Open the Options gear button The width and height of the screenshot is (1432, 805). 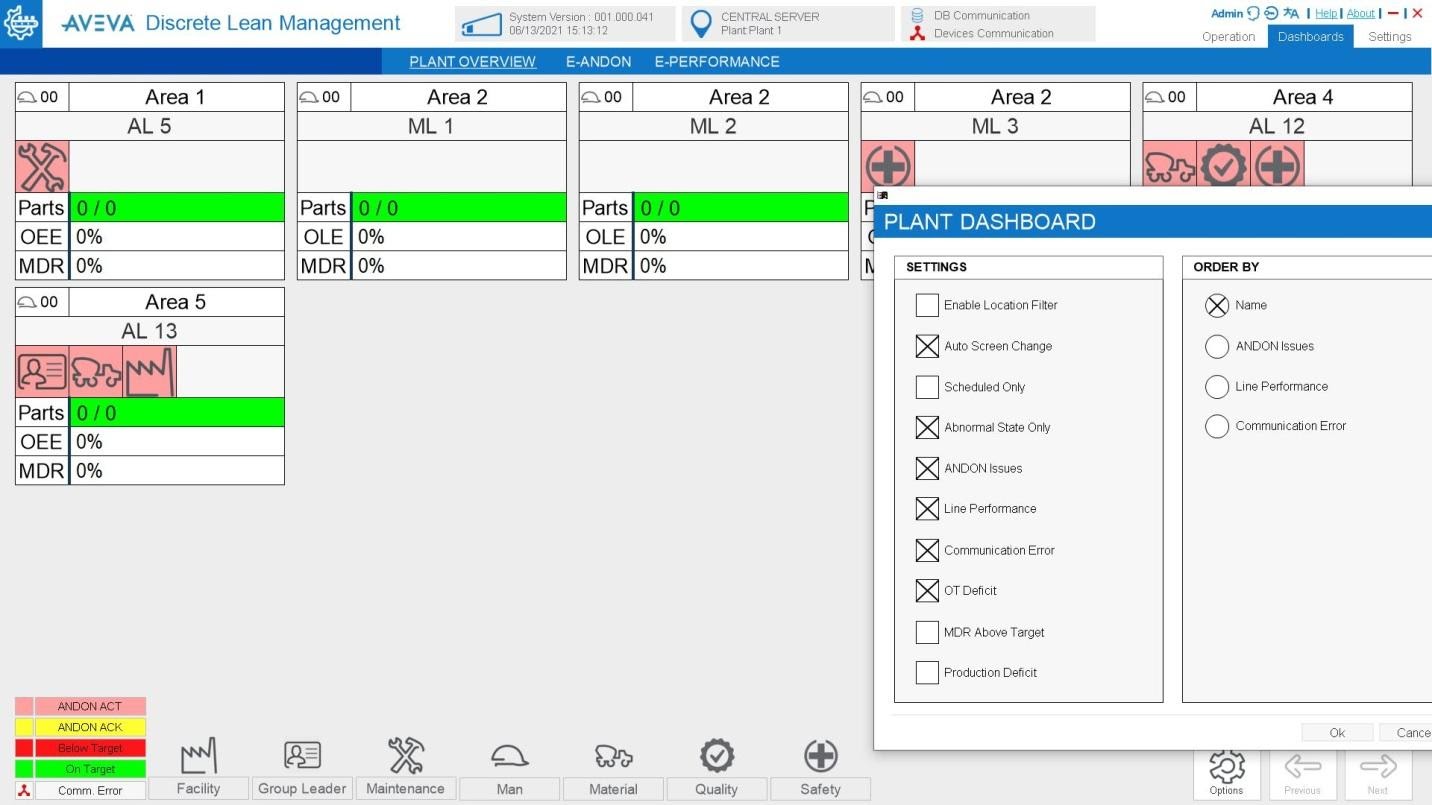pos(1226,772)
